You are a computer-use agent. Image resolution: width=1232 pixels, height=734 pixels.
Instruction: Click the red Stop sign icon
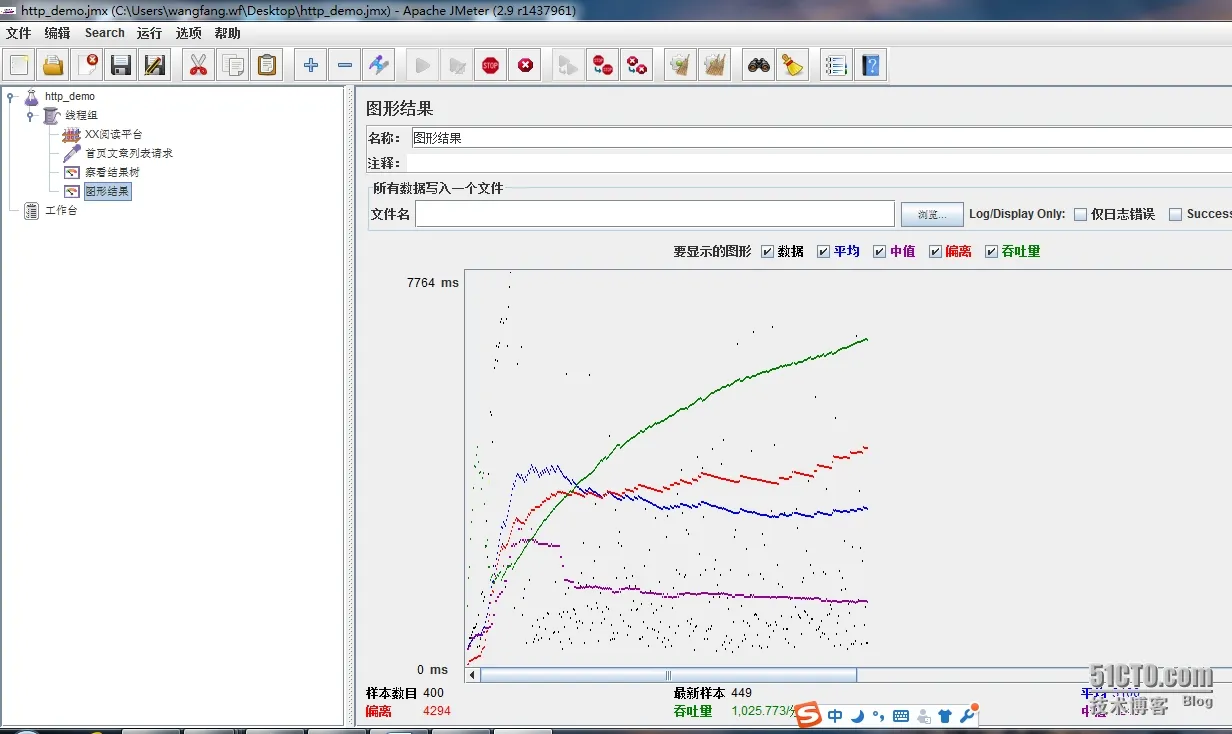tap(490, 65)
